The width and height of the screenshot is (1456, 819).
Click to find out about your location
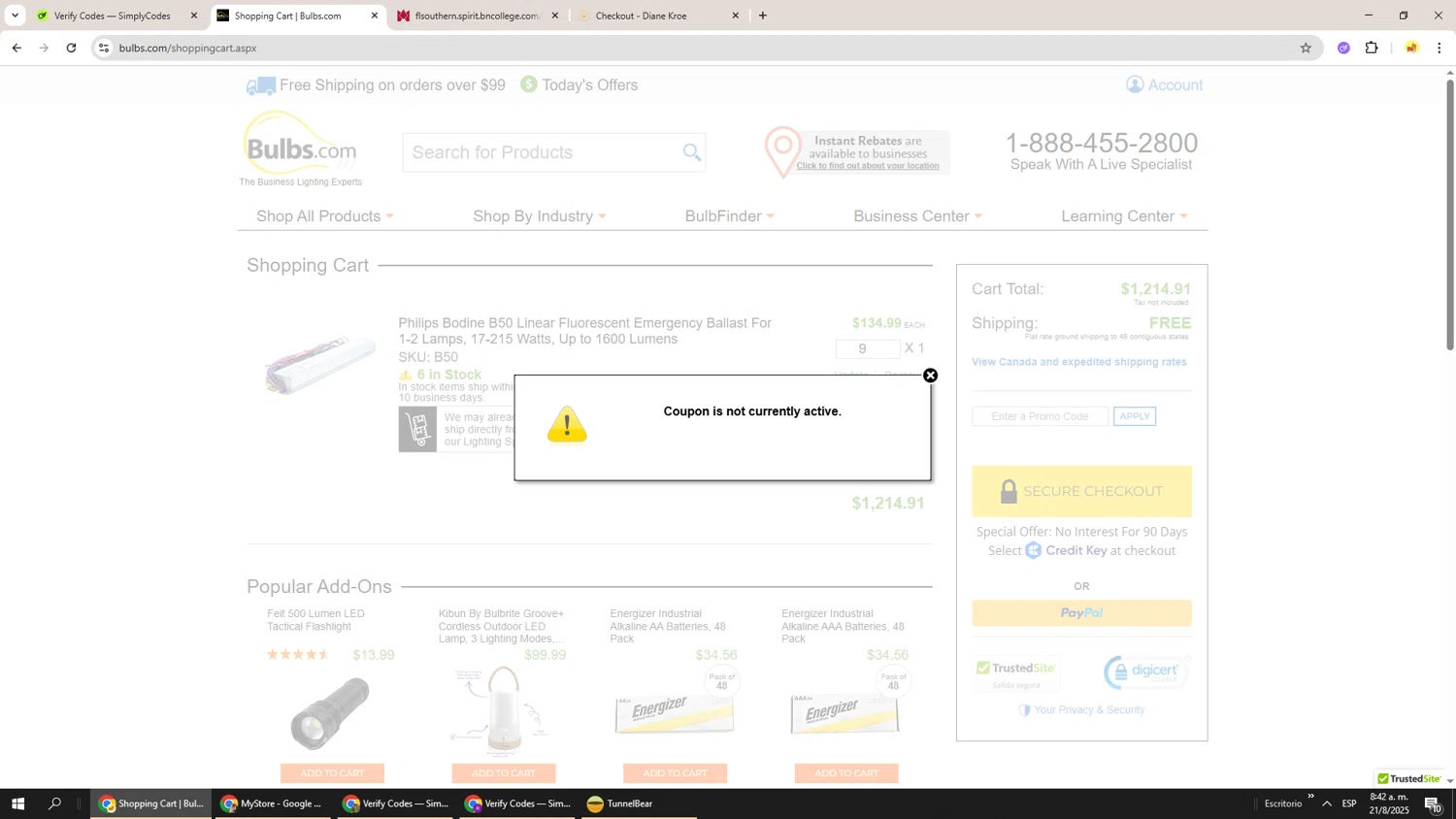[868, 166]
